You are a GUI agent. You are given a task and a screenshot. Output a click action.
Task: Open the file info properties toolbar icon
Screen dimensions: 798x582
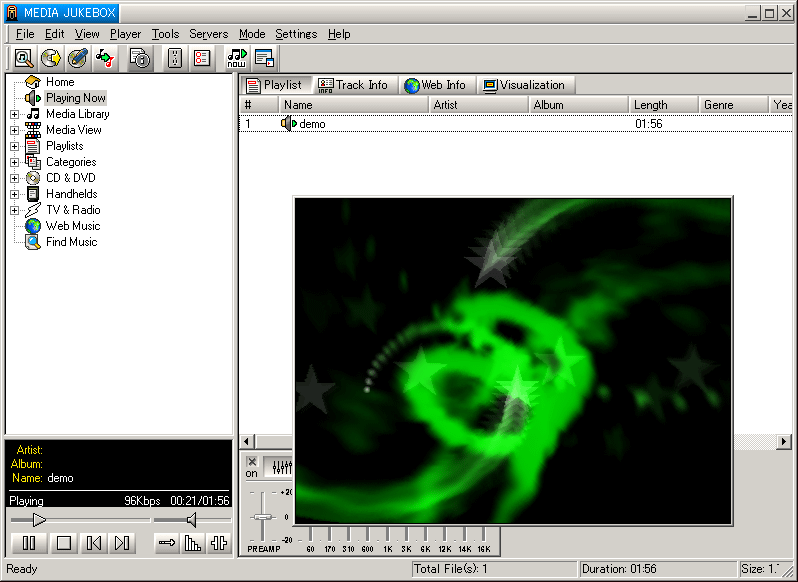(x=140, y=58)
